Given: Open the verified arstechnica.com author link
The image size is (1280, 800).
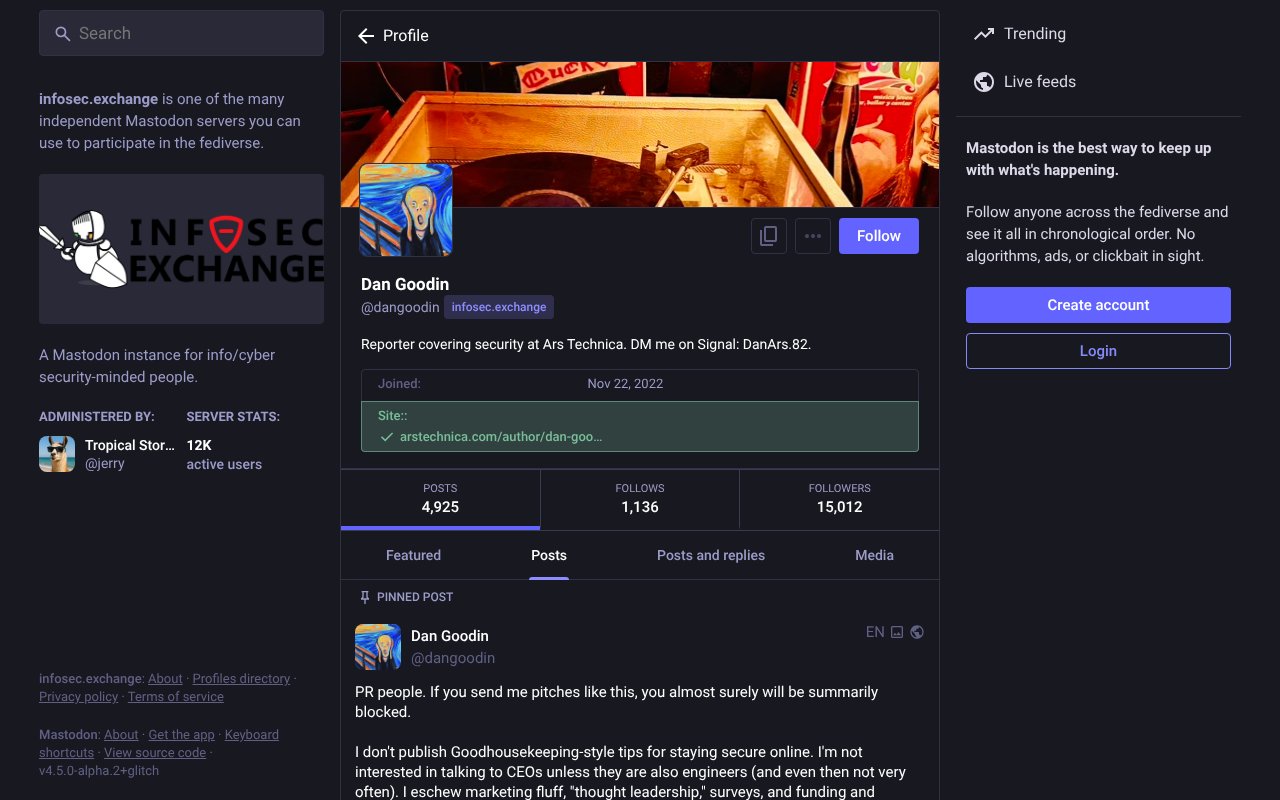Looking at the screenshot, I should pyautogui.click(x=500, y=437).
